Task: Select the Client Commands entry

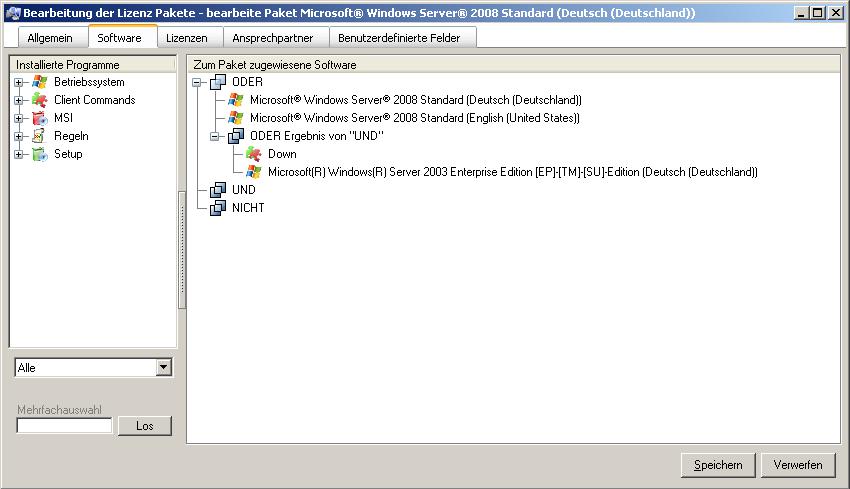Action: (95, 100)
